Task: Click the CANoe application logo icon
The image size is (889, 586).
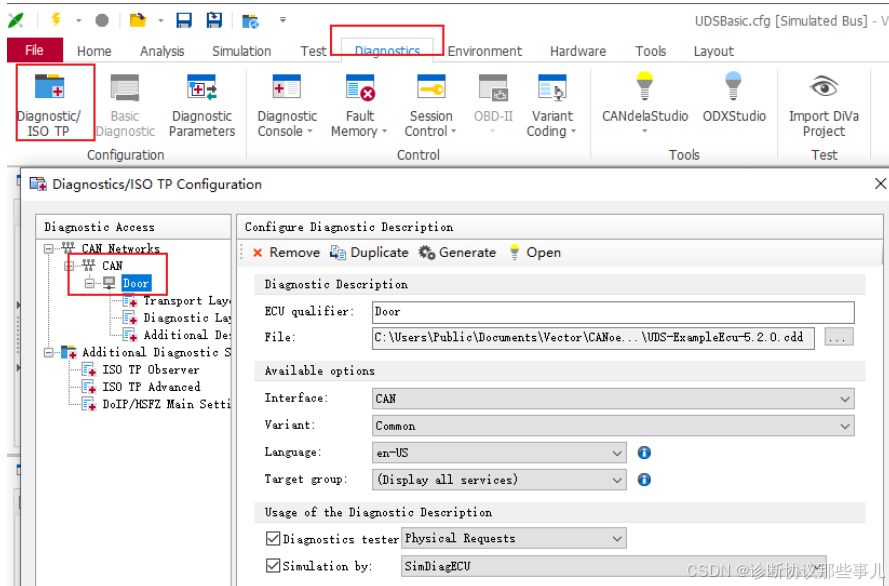Action: pos(16,20)
